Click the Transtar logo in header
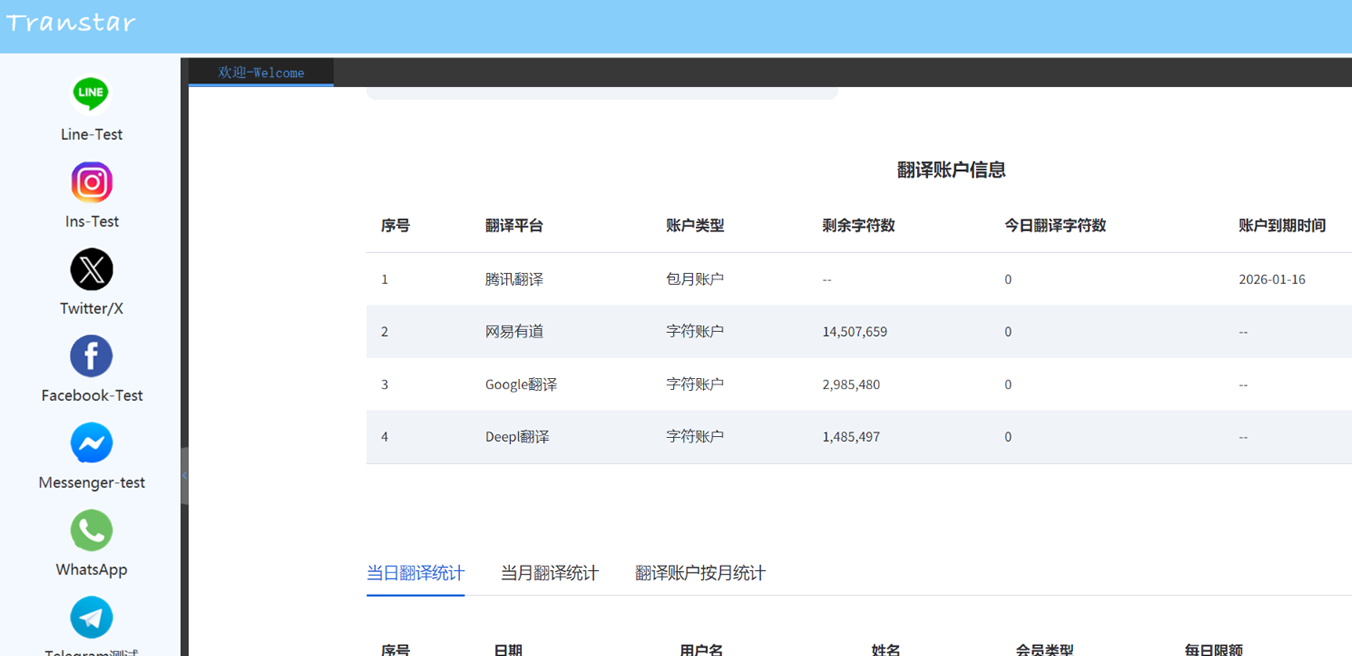This screenshot has height=656, width=1352. tap(71, 24)
